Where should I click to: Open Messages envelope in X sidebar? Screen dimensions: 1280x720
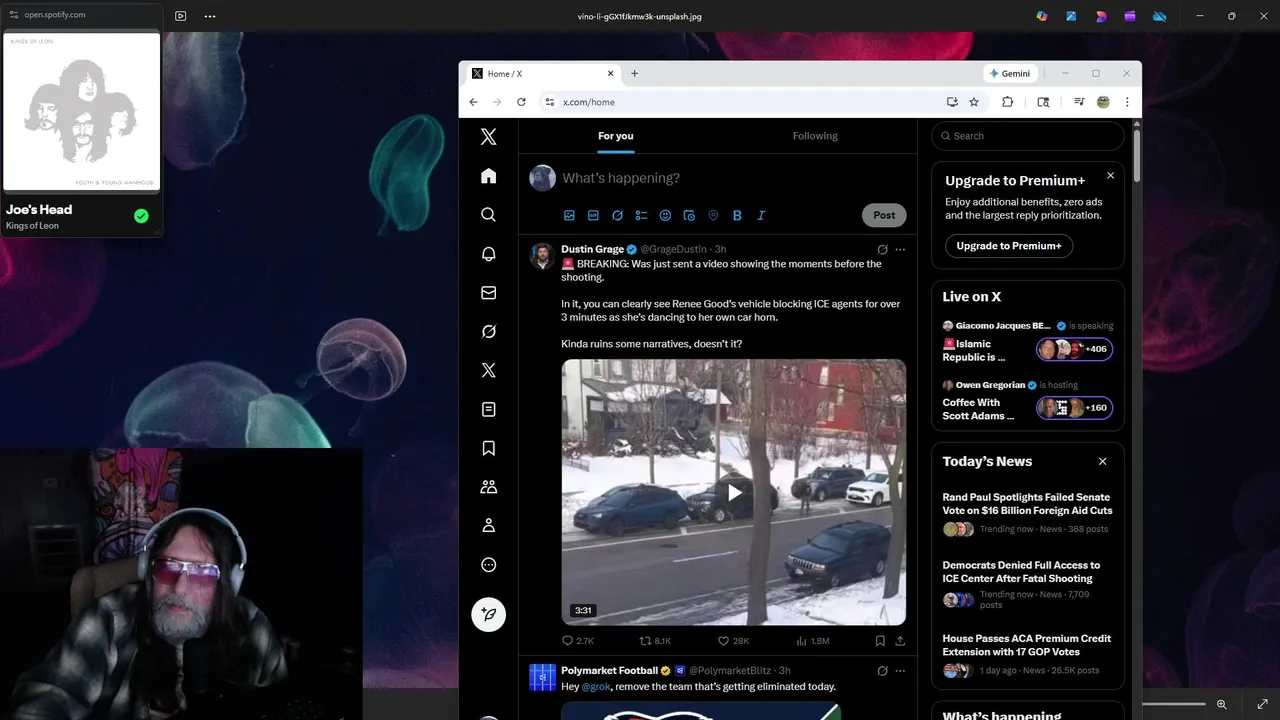[x=488, y=293]
